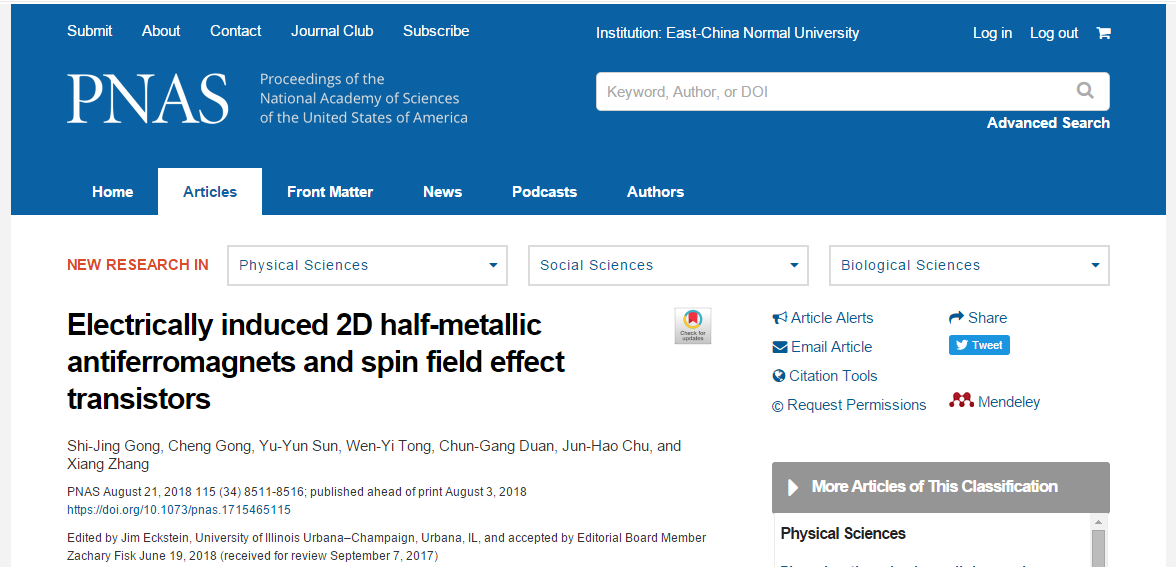Click the search magnifier icon
This screenshot has height=567, width=1176.
point(1084,91)
